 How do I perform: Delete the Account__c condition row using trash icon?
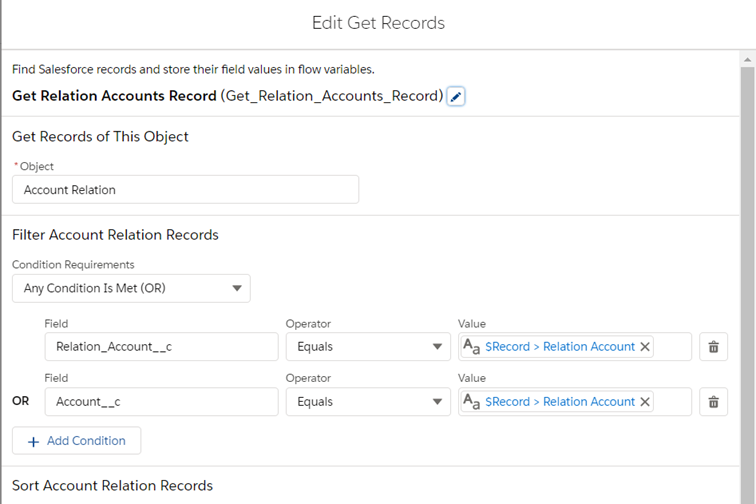[x=713, y=402]
